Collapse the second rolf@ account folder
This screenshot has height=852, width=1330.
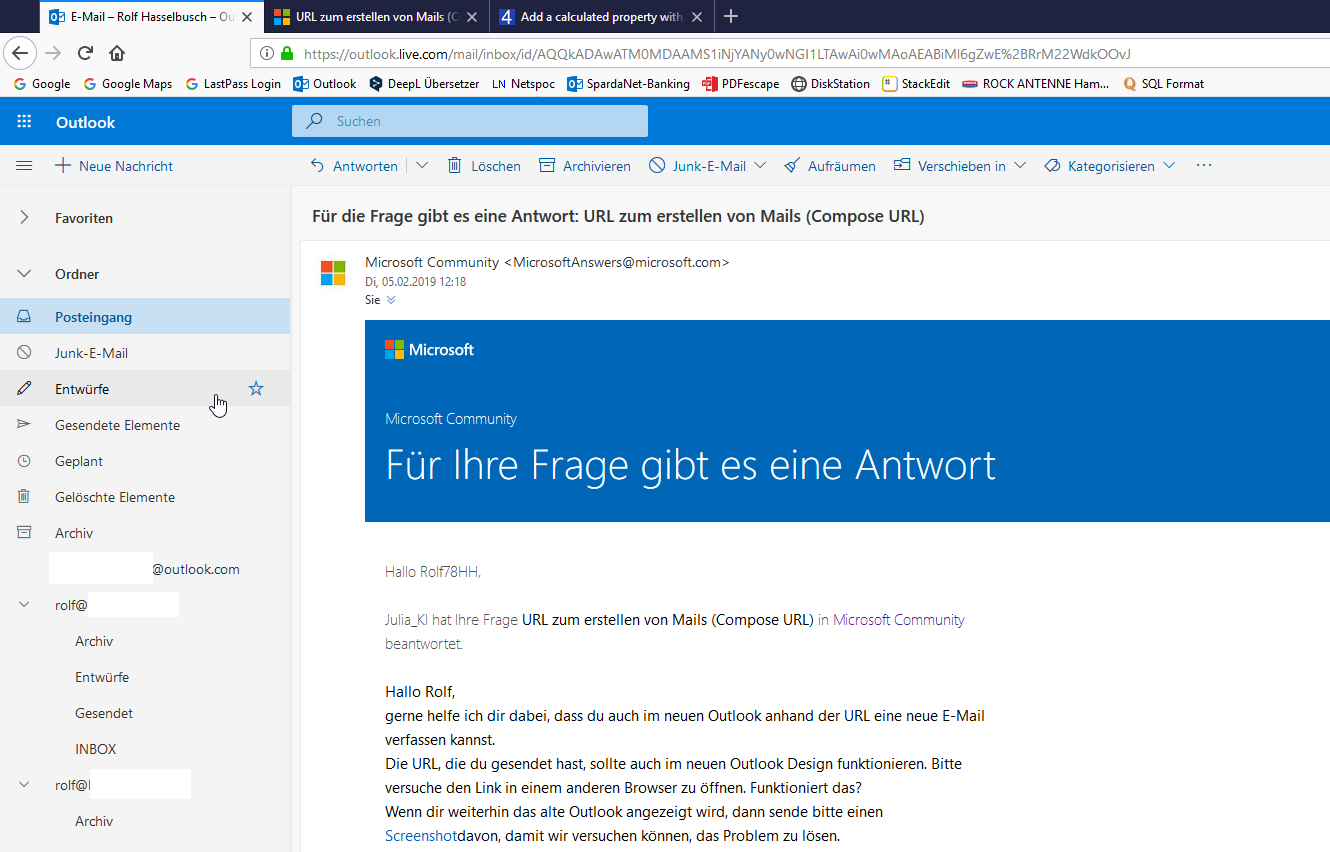click(x=24, y=785)
